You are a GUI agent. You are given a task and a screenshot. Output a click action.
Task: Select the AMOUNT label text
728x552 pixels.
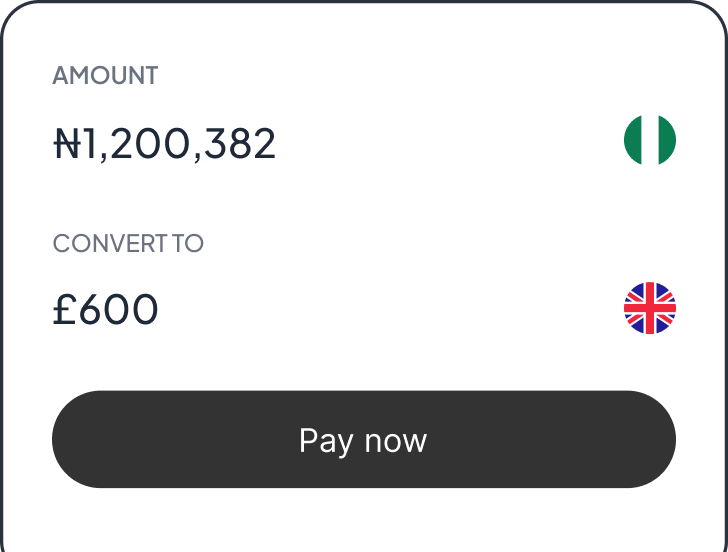[105, 76]
